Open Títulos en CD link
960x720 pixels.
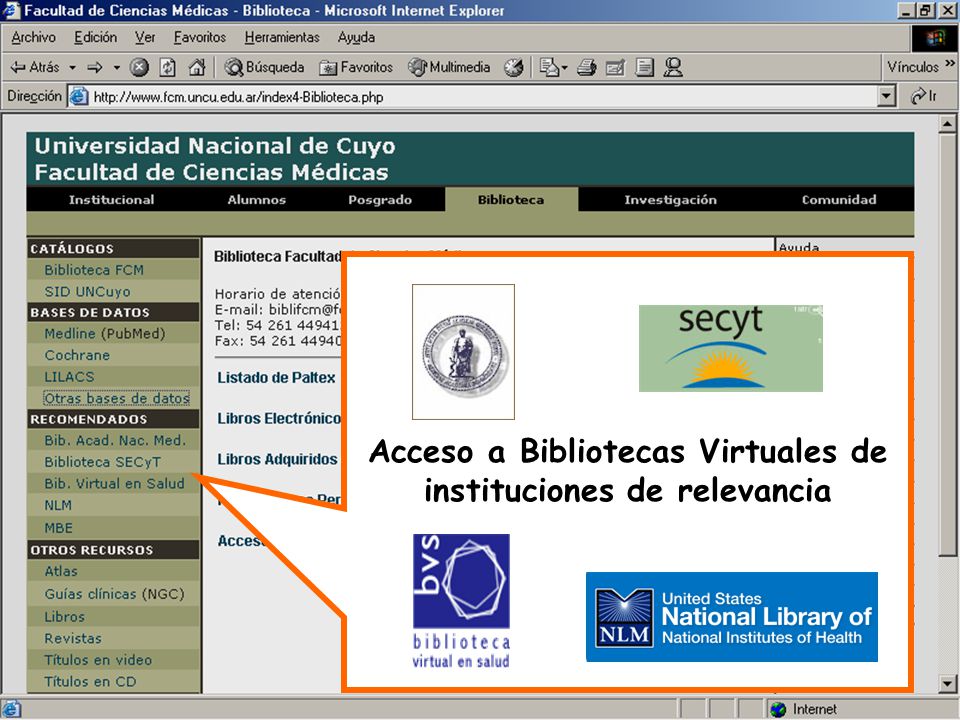90,681
